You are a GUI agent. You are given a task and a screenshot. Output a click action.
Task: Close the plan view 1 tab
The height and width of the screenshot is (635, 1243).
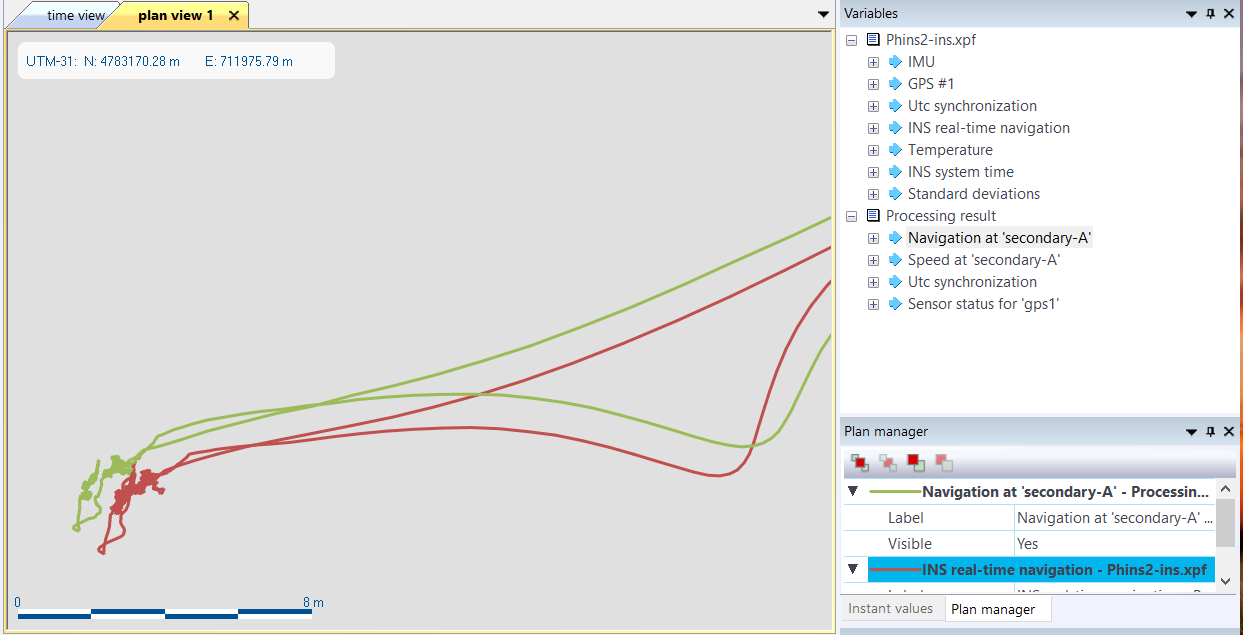234,16
